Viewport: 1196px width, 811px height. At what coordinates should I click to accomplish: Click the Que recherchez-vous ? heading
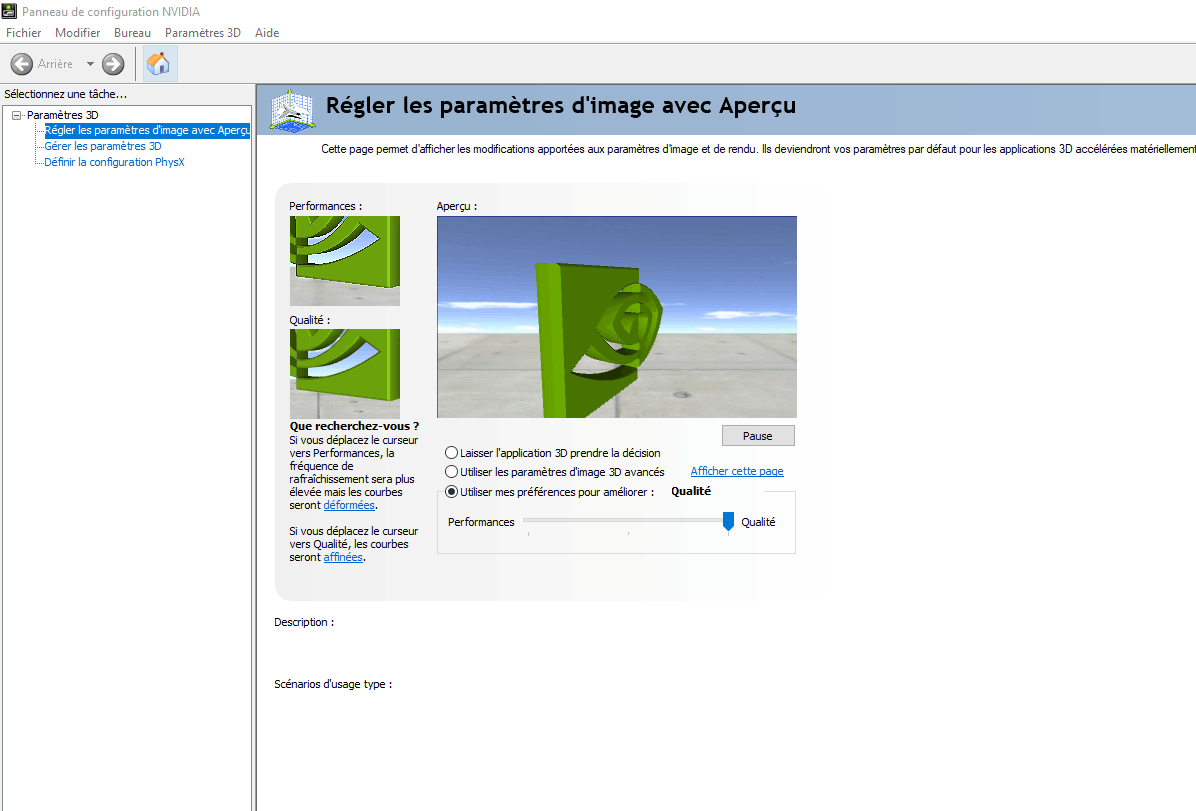point(354,426)
